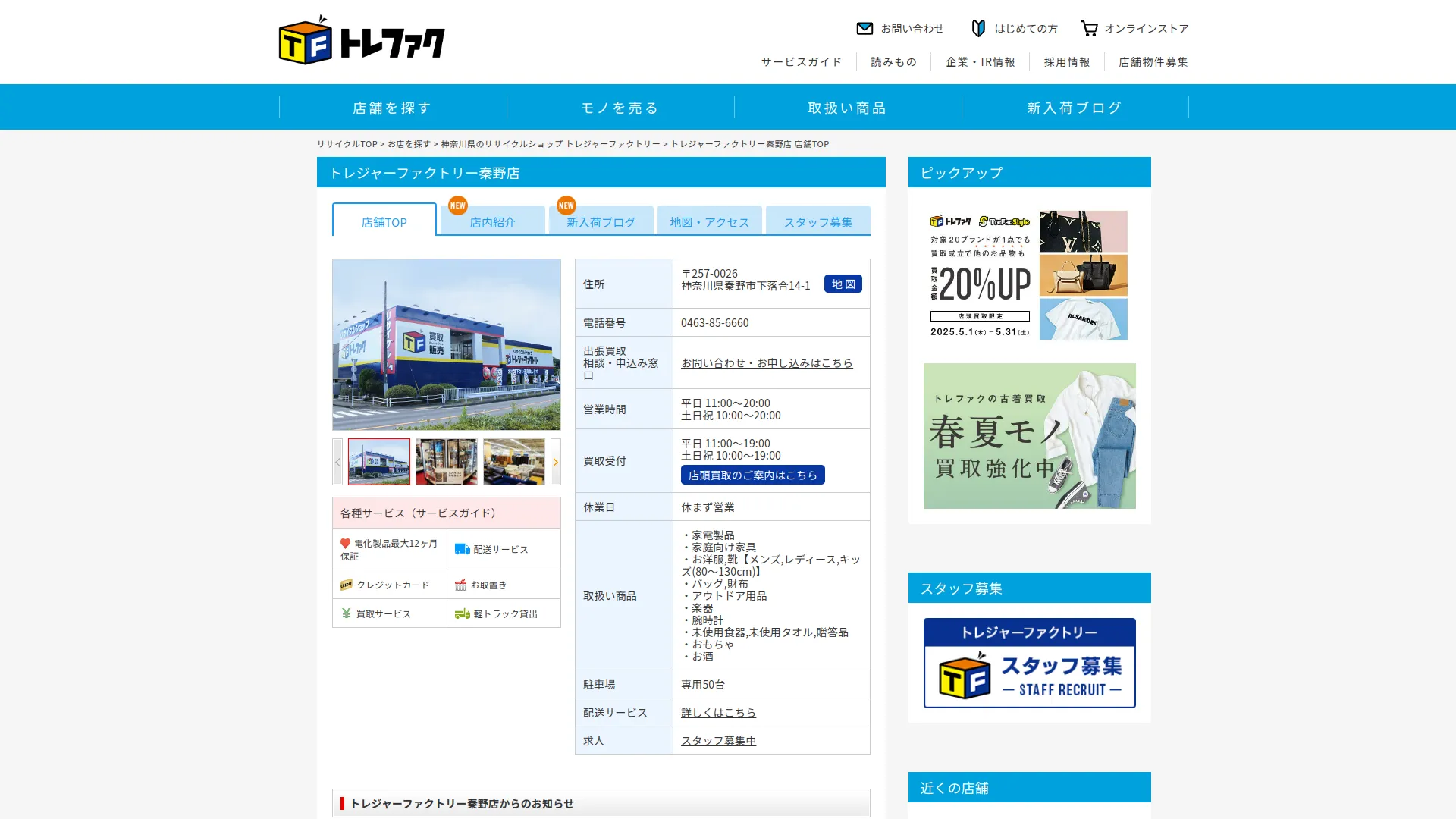Click the 専用50台 parking cell

point(771,684)
